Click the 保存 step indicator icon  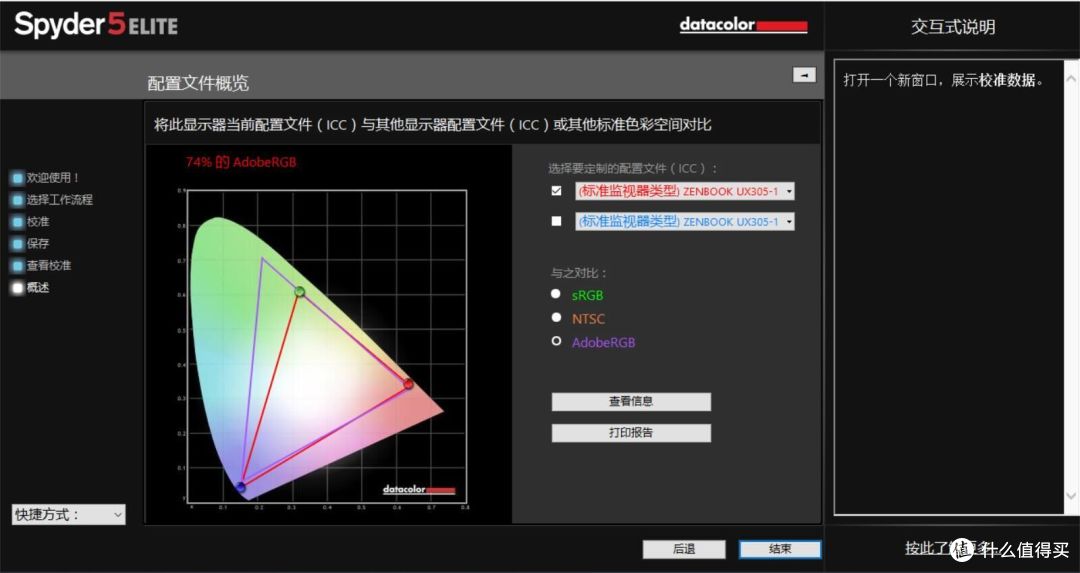18,244
